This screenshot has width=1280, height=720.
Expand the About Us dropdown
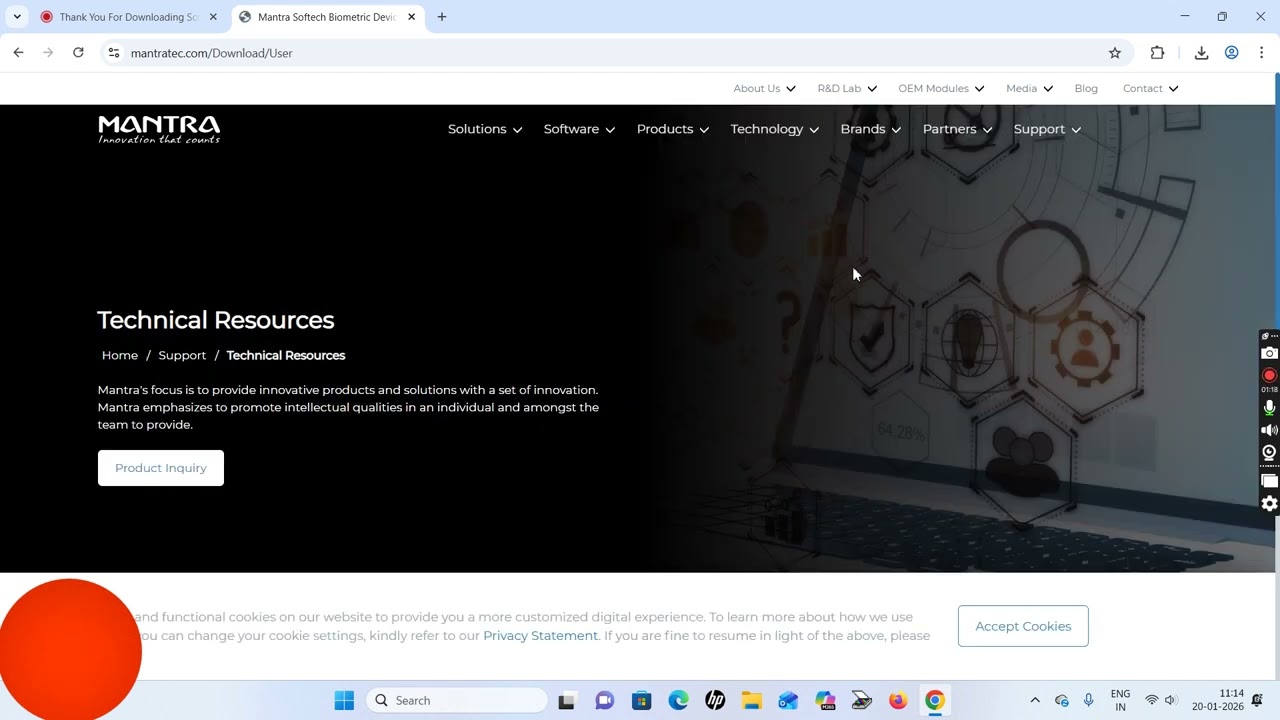764,88
